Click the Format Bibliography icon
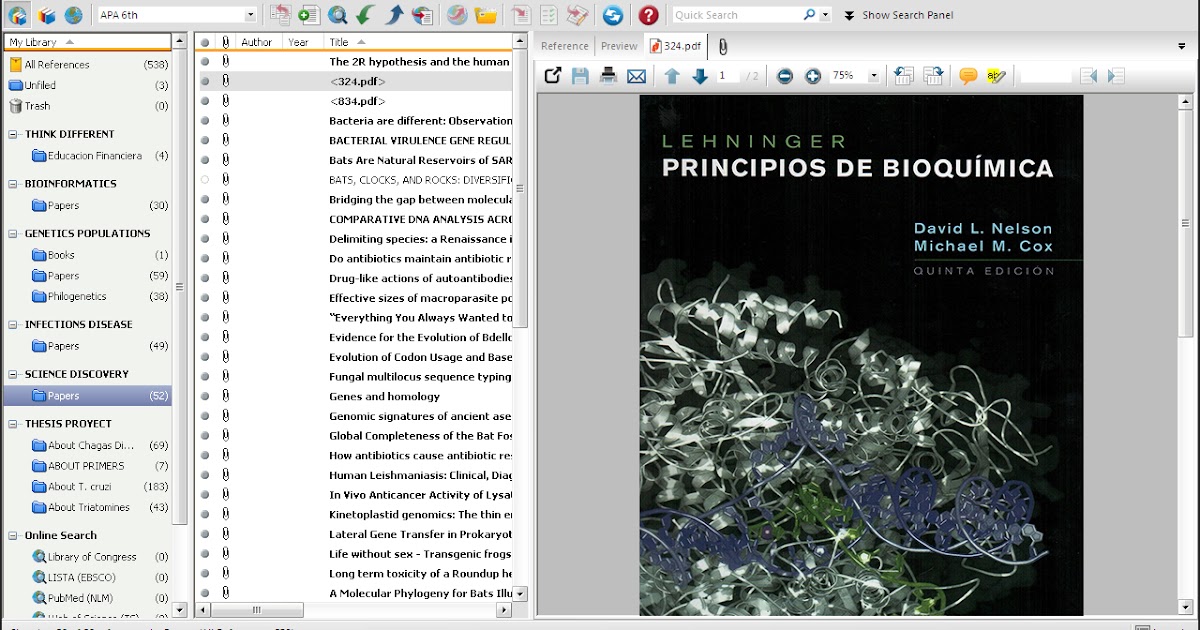This screenshot has width=1200, height=630. click(549, 15)
